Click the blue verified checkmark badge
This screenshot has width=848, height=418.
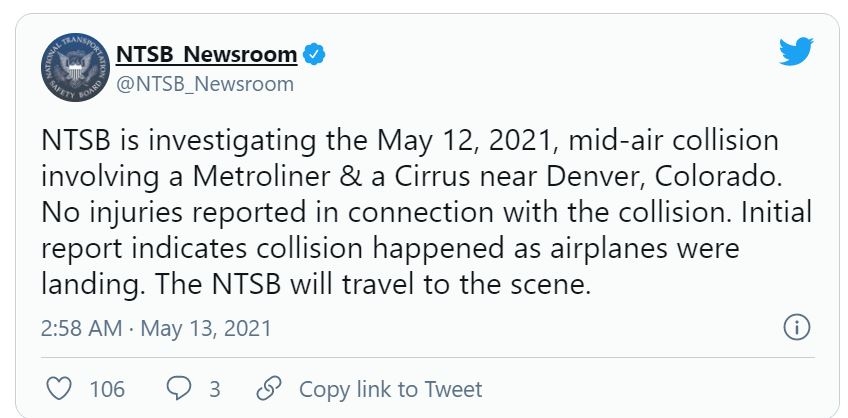(x=314, y=54)
